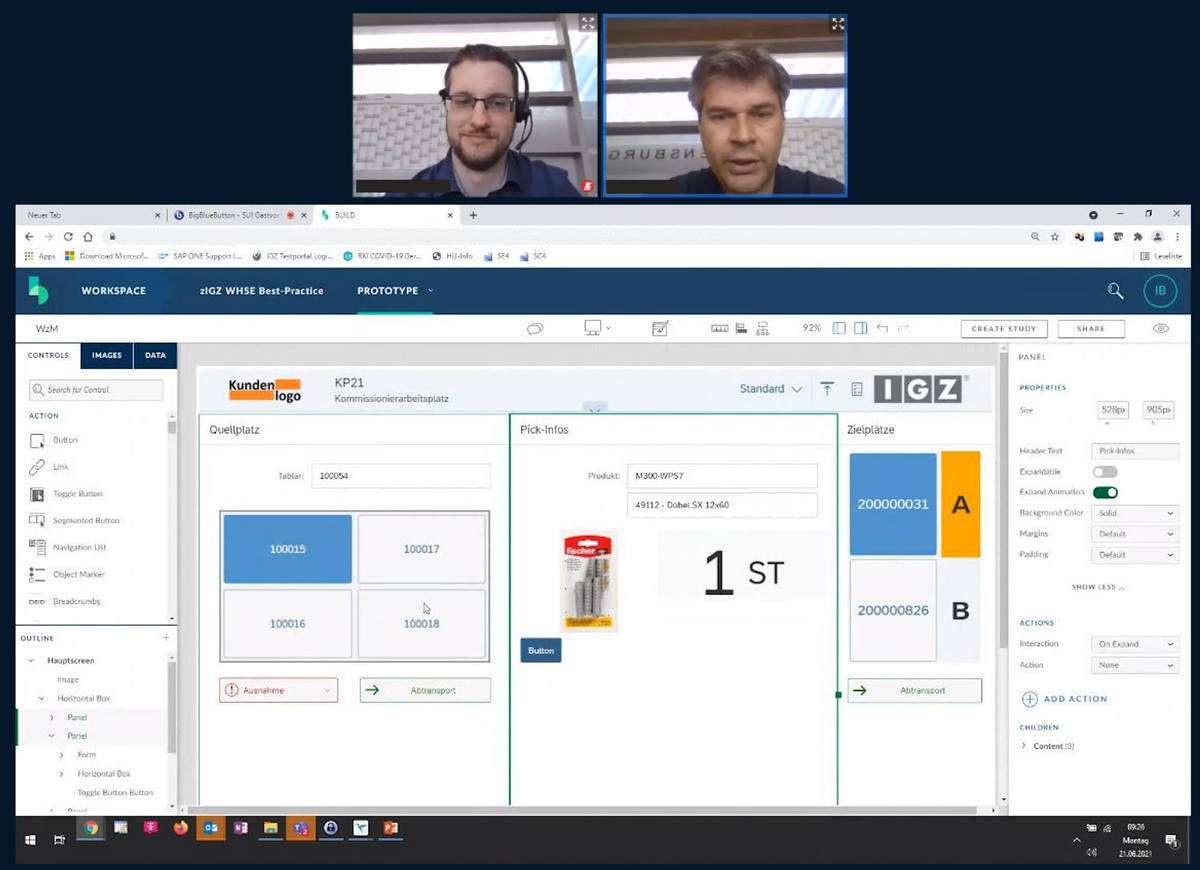1200x870 pixels.
Task: Click the Windows Start button
Action: point(30,839)
